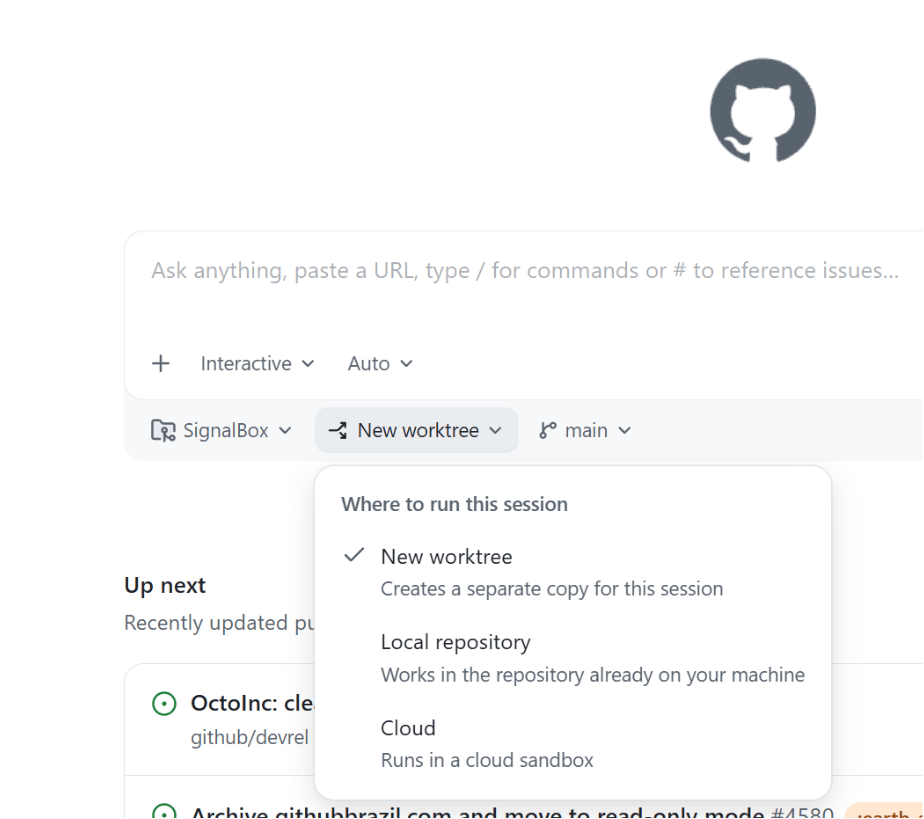Click the Runs in a cloud sandbox text
Image resolution: width=924 pixels, height=819 pixels.
[x=487, y=760]
